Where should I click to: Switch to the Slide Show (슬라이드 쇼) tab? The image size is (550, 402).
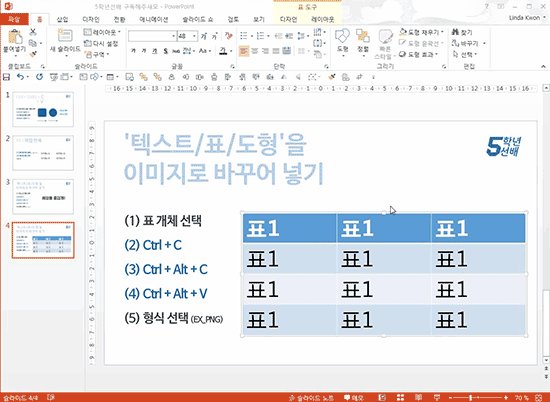click(x=198, y=19)
